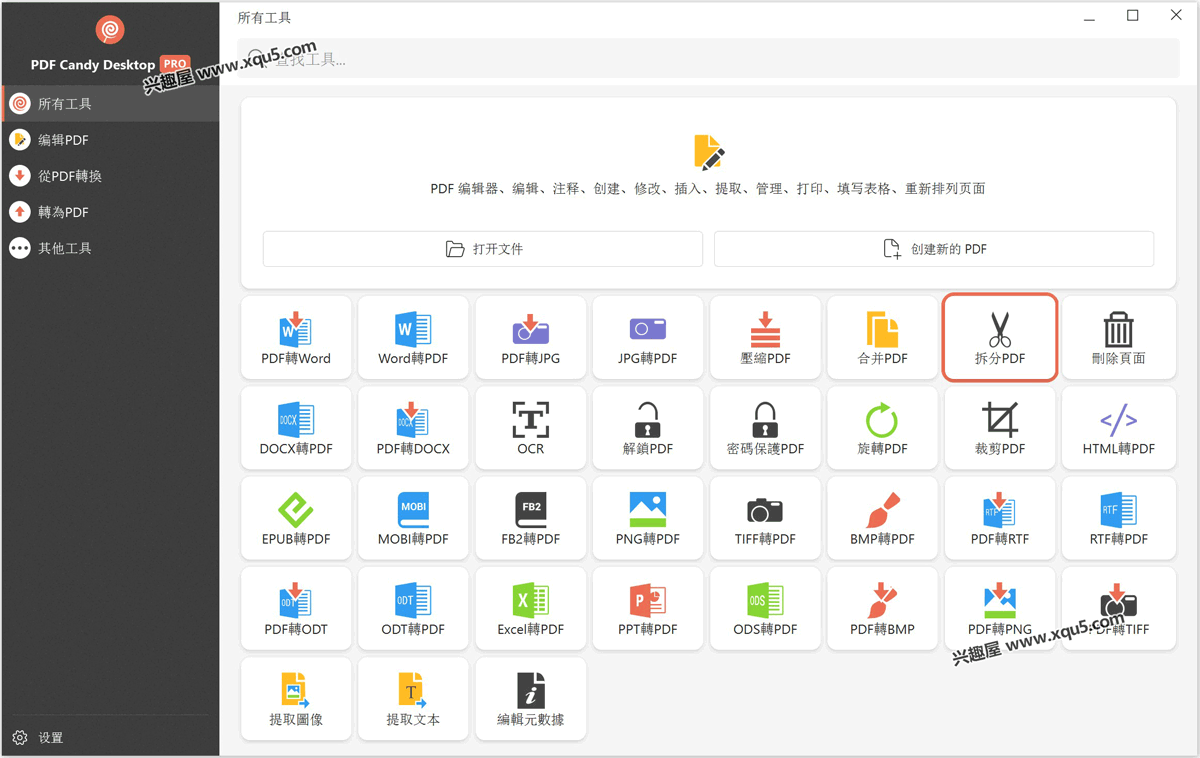Launch the 壓縮PDF tool
This screenshot has width=1200, height=758.
point(765,338)
